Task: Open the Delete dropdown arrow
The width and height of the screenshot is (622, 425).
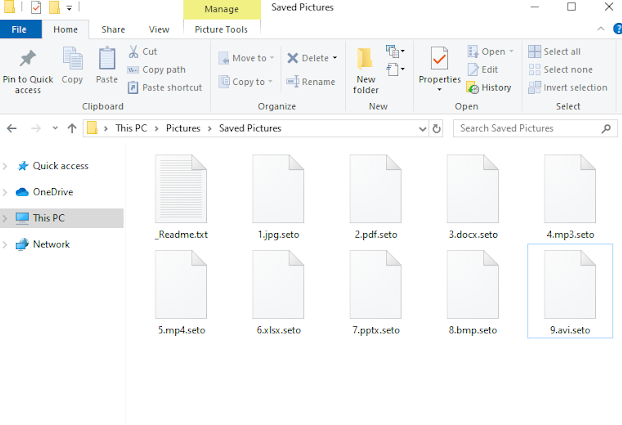Action: pyautogui.click(x=335, y=58)
